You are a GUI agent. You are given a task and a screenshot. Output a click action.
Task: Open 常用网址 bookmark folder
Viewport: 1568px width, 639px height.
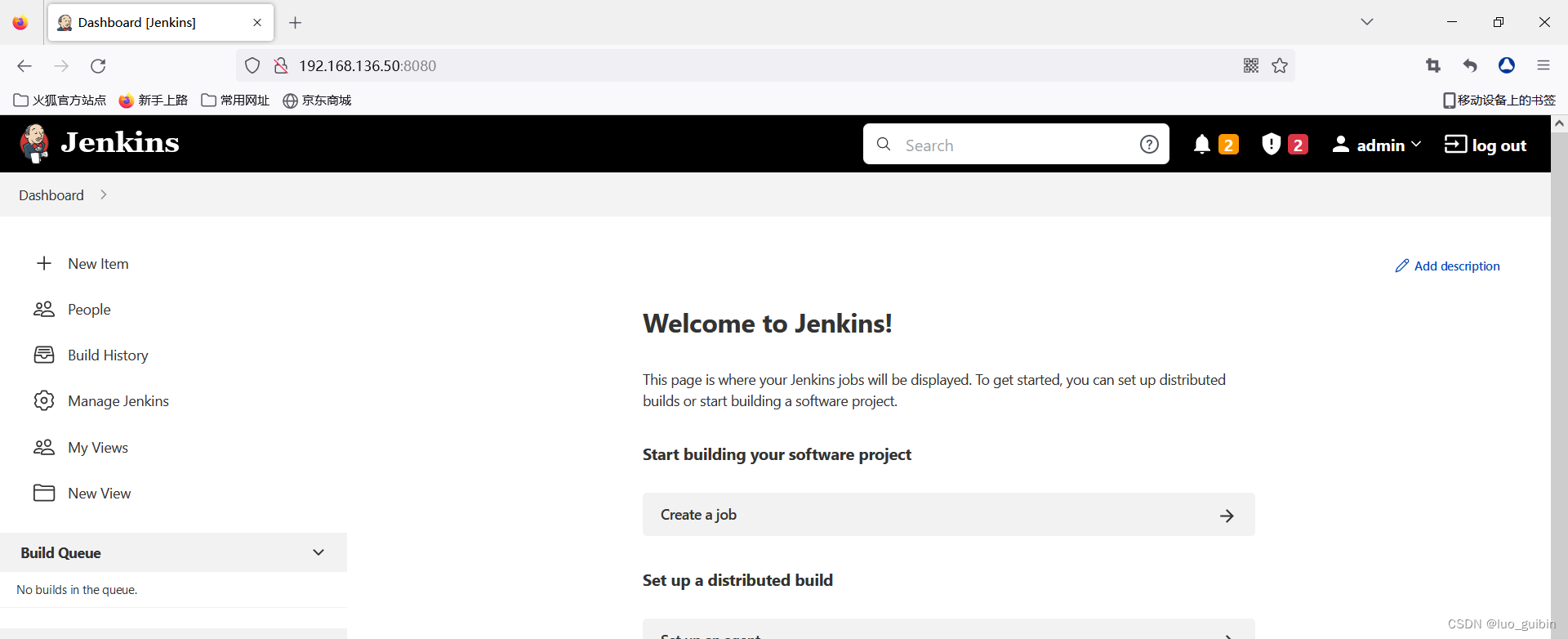[x=235, y=101]
